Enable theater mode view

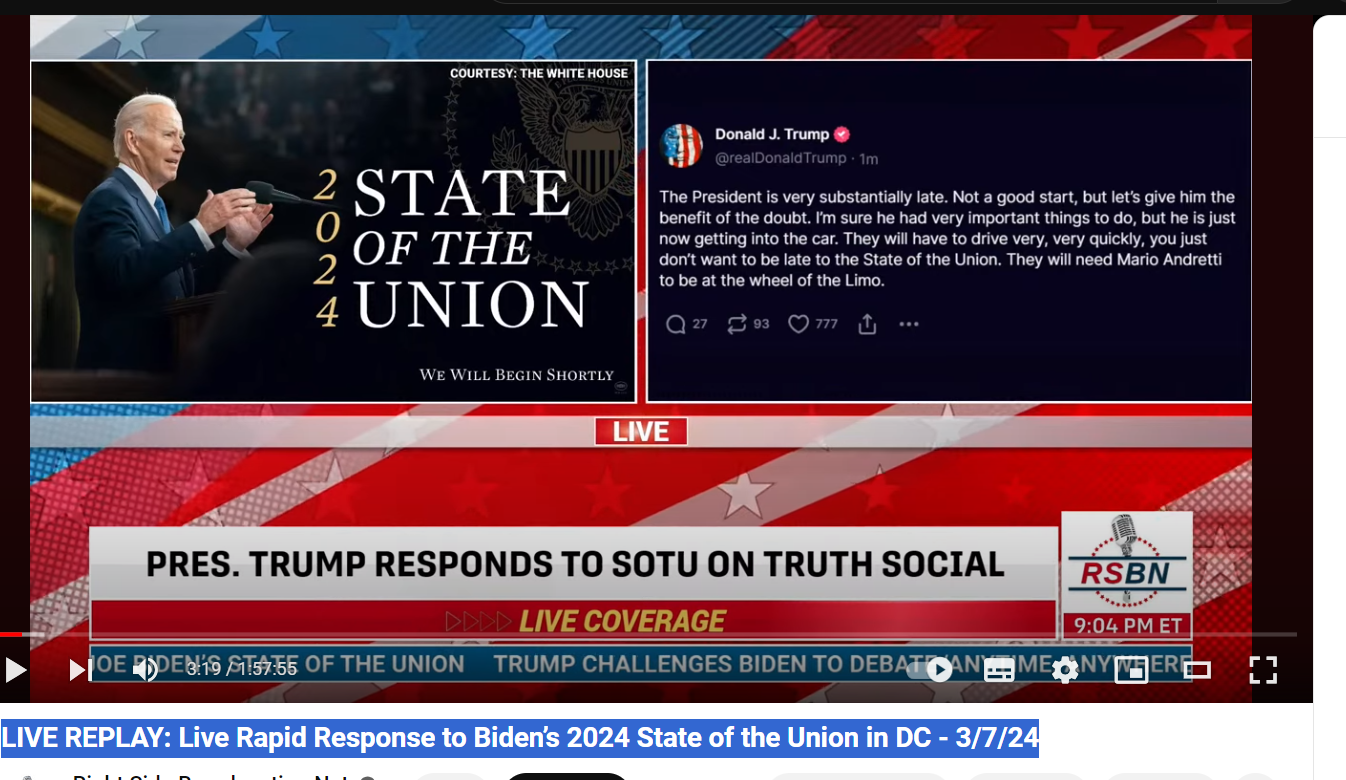(x=1197, y=670)
